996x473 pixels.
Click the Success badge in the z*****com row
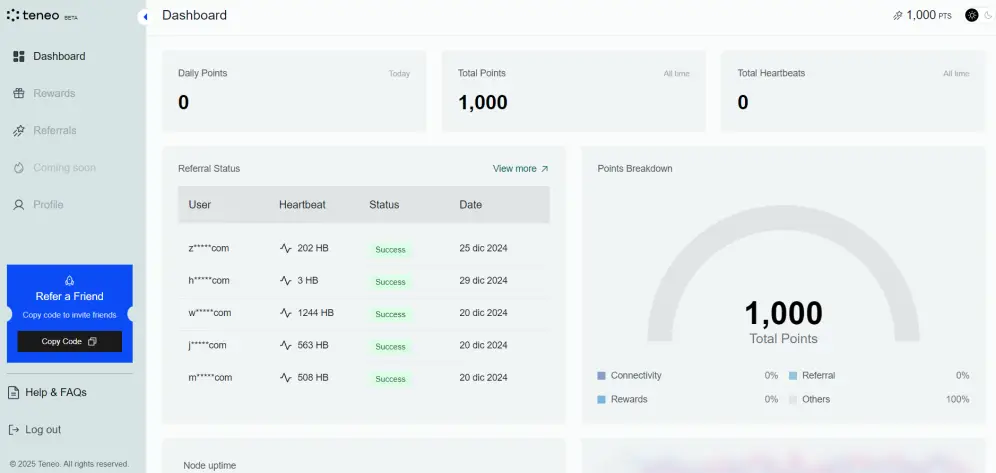click(x=390, y=250)
